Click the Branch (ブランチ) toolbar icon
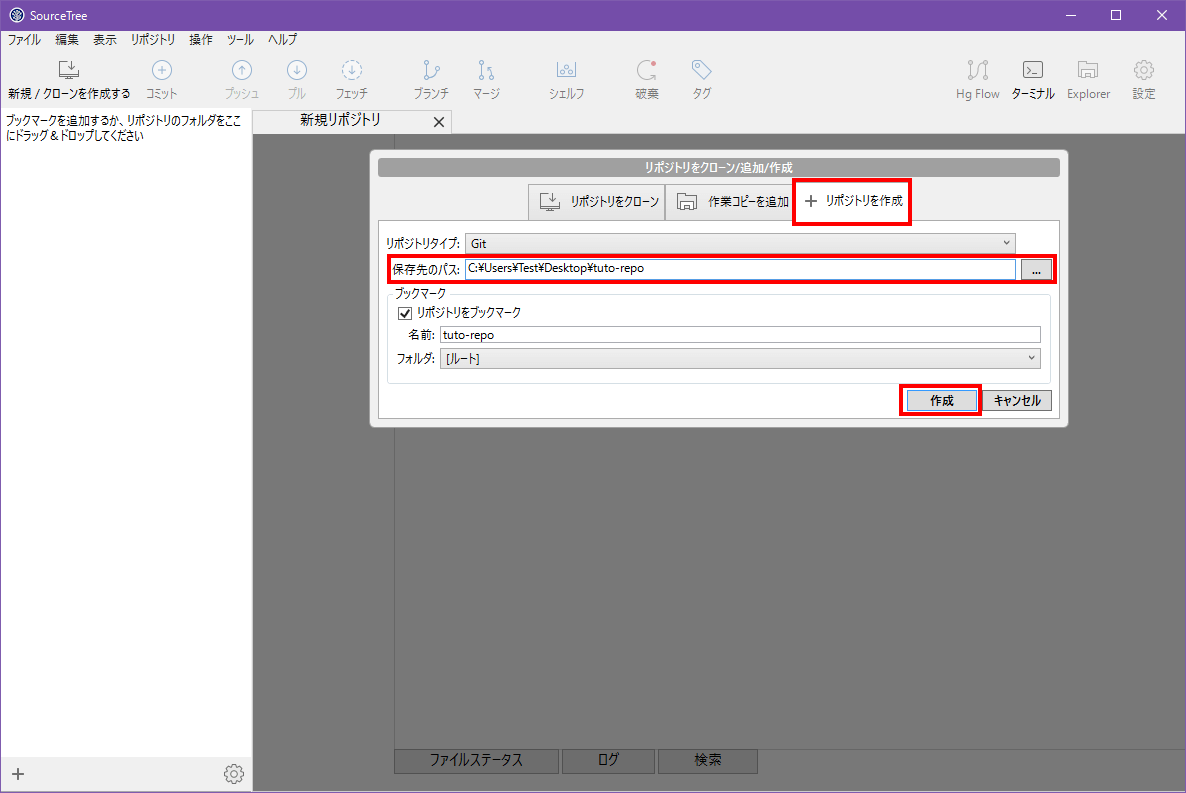Screen dimensions: 1186x793 coord(431,70)
